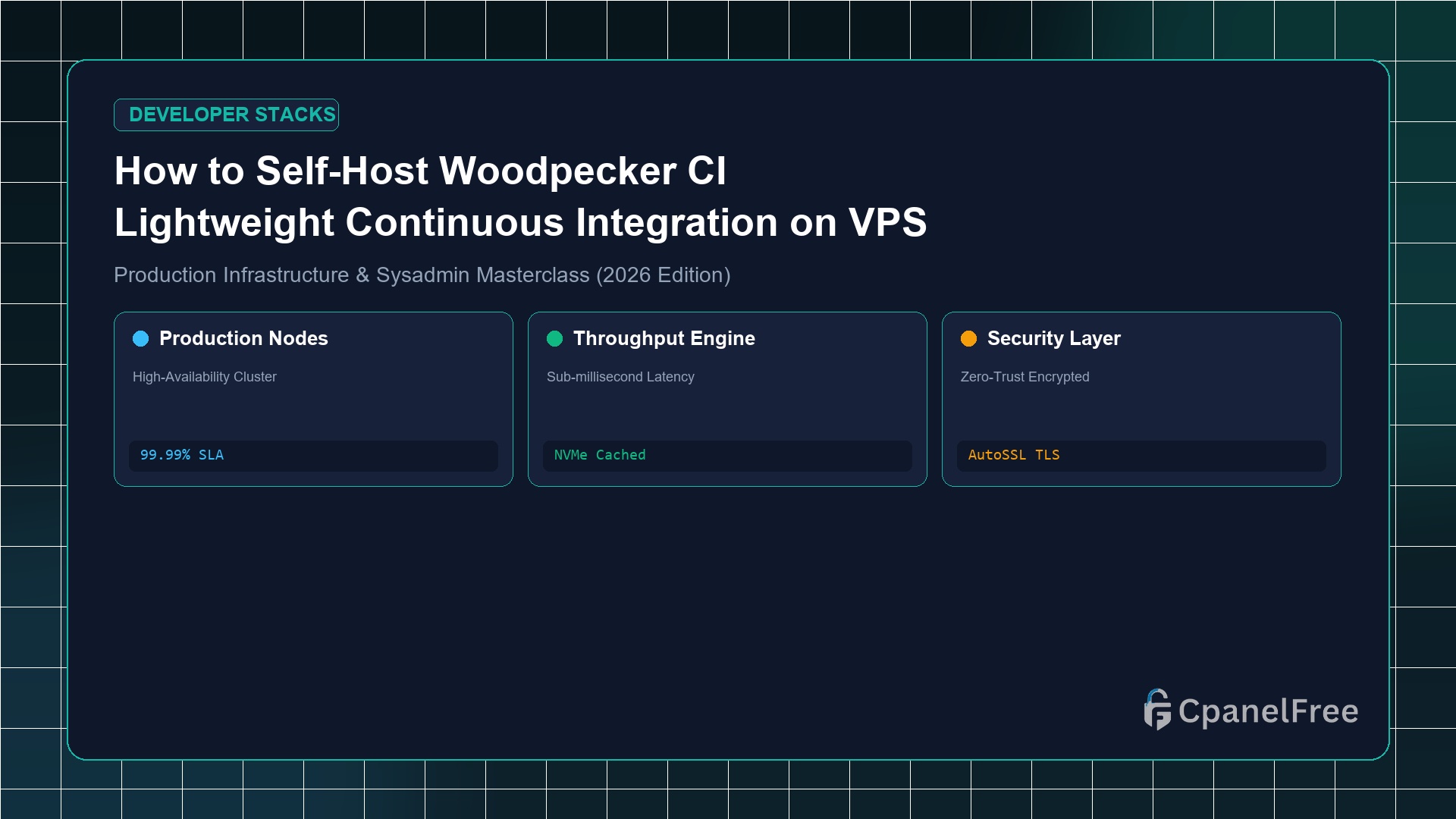
Task: Click the DEVELOPER STACKS badge
Action: point(226,115)
